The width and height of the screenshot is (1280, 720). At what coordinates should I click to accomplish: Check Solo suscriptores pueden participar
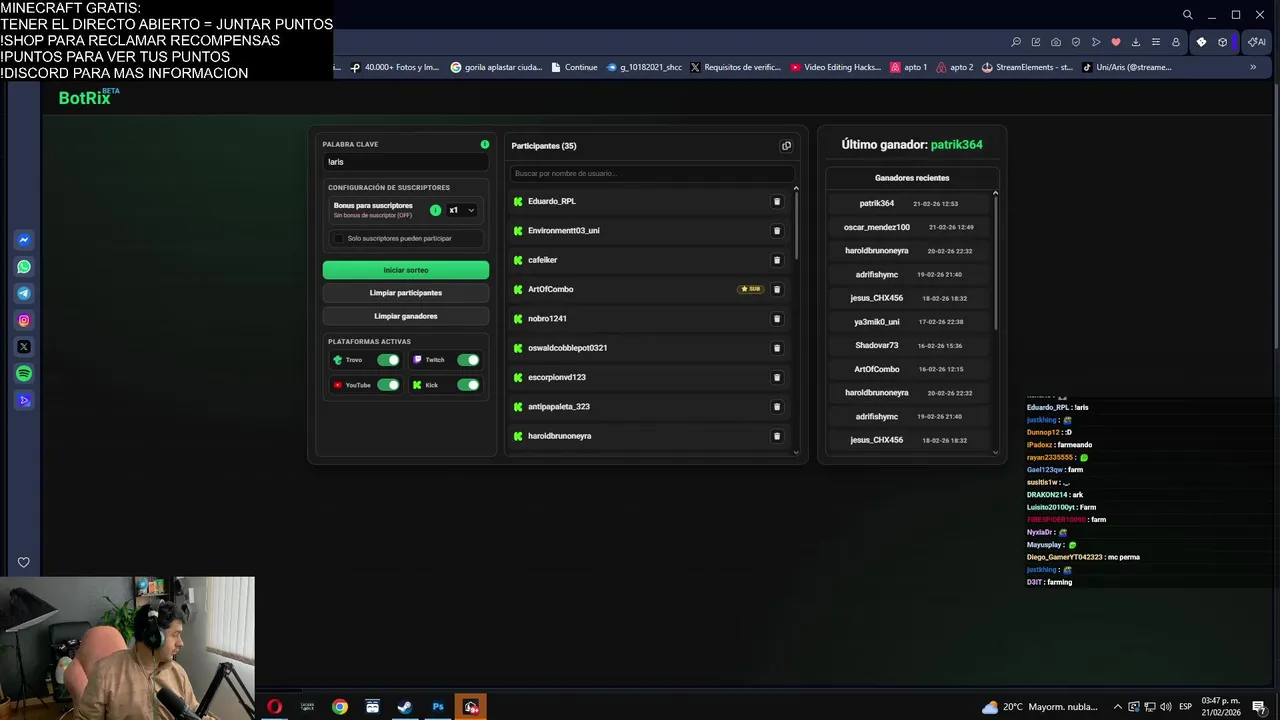pos(339,239)
